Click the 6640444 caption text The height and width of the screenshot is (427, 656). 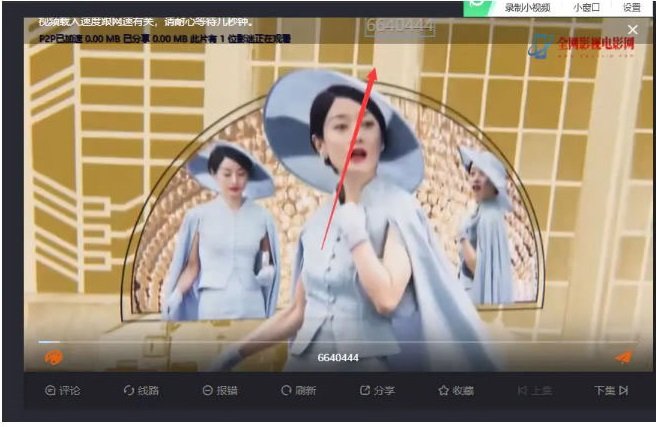tap(338, 358)
